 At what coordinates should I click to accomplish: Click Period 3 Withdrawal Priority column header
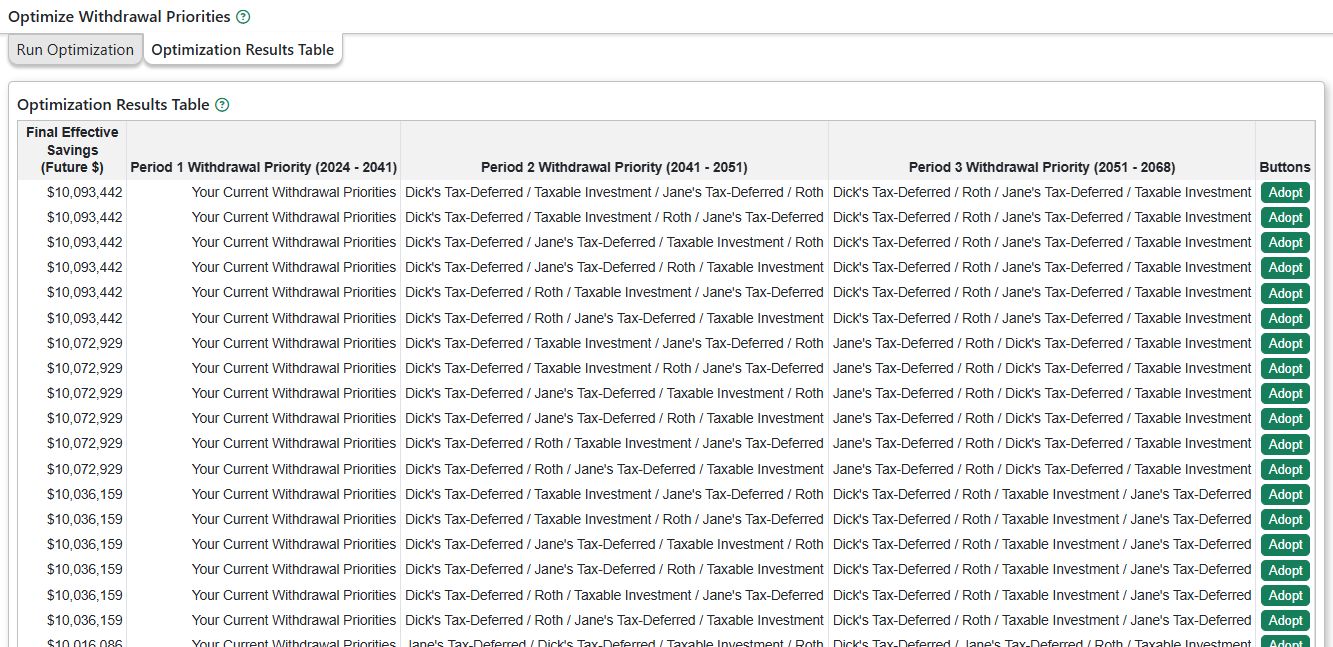[x=1041, y=167]
